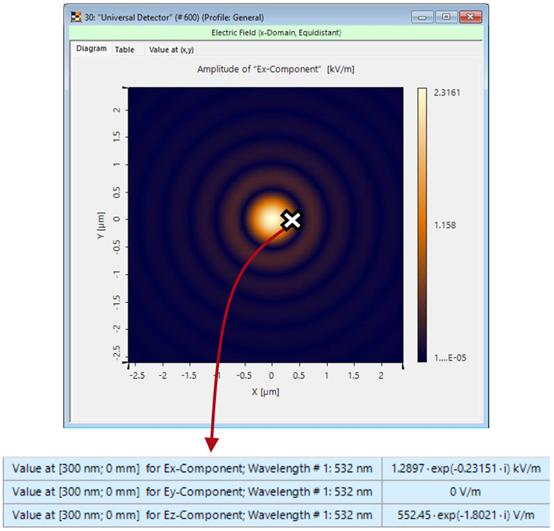554x531 pixels.
Task: Close the Universal Detector window
Action: (470, 17)
